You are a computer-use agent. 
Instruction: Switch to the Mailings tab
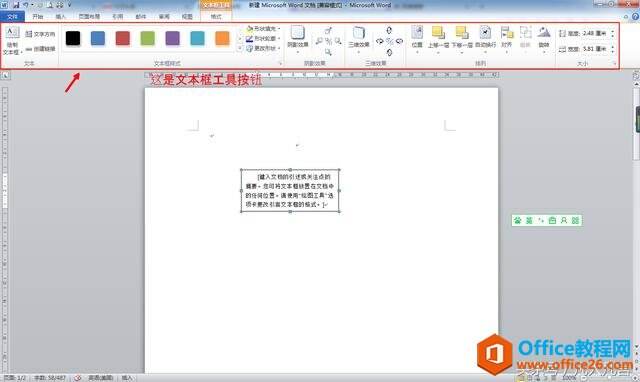[141, 17]
